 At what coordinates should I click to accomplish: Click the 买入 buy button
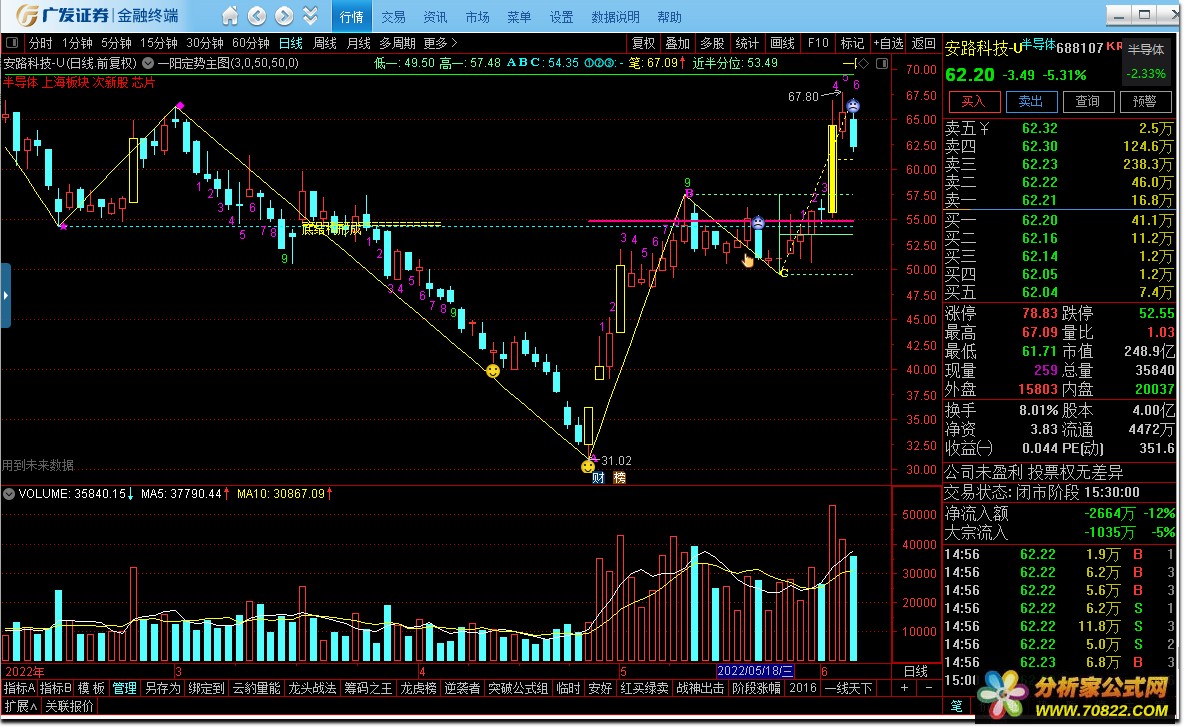tap(973, 101)
